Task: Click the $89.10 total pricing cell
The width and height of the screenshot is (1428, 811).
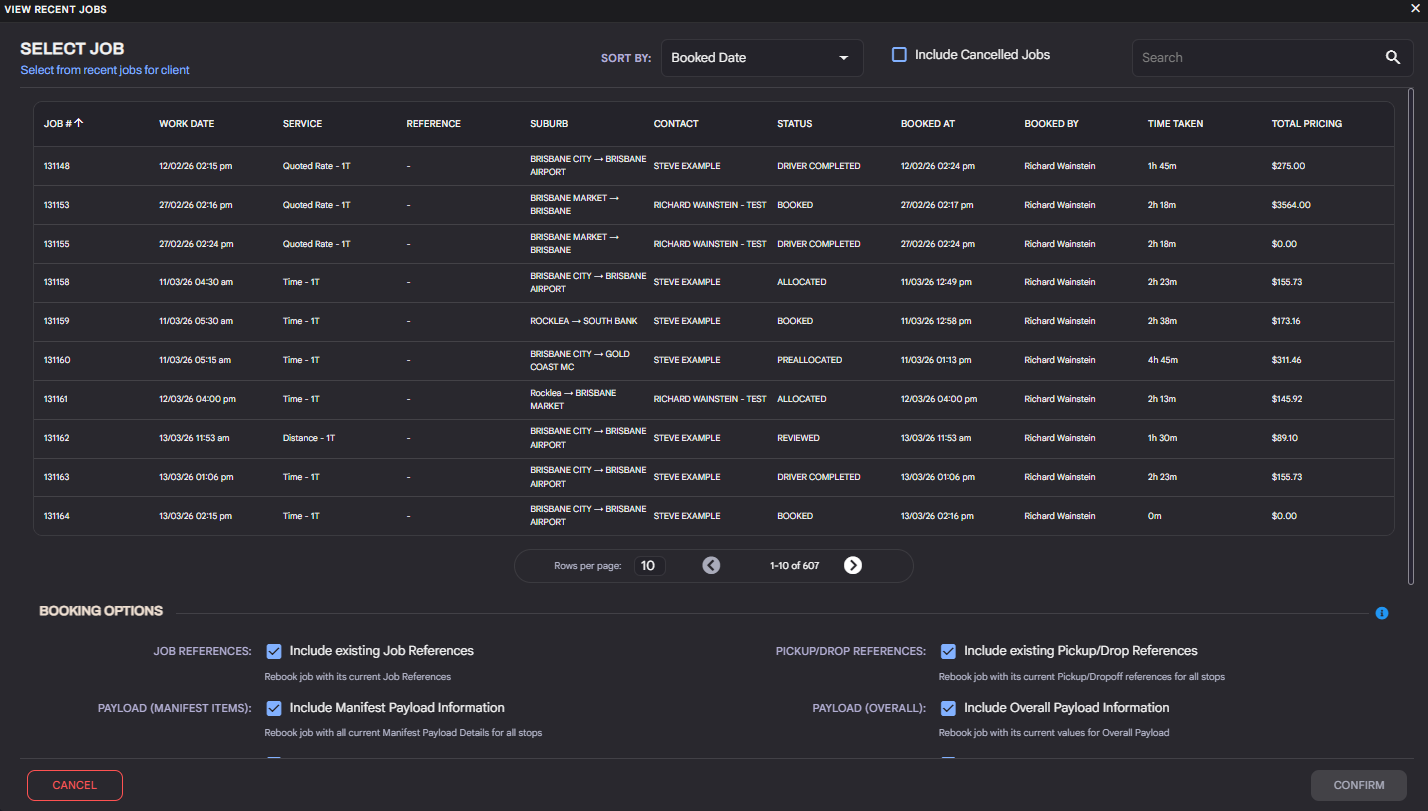Action: [1285, 438]
